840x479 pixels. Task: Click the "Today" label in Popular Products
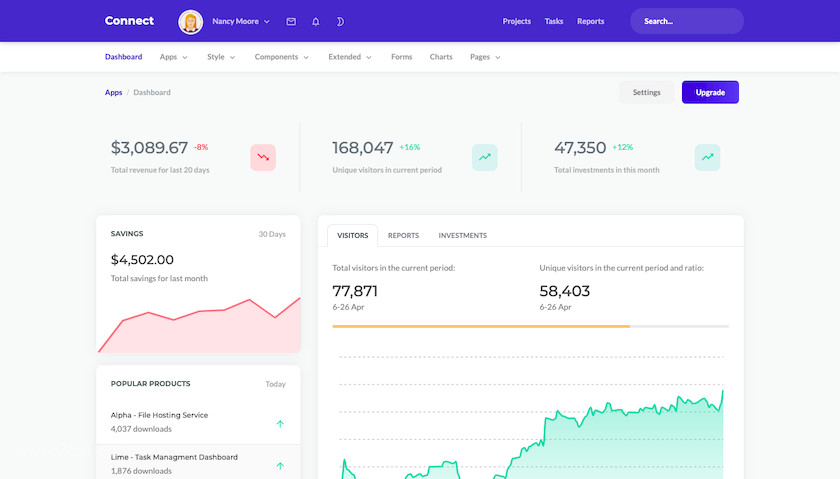(x=275, y=384)
